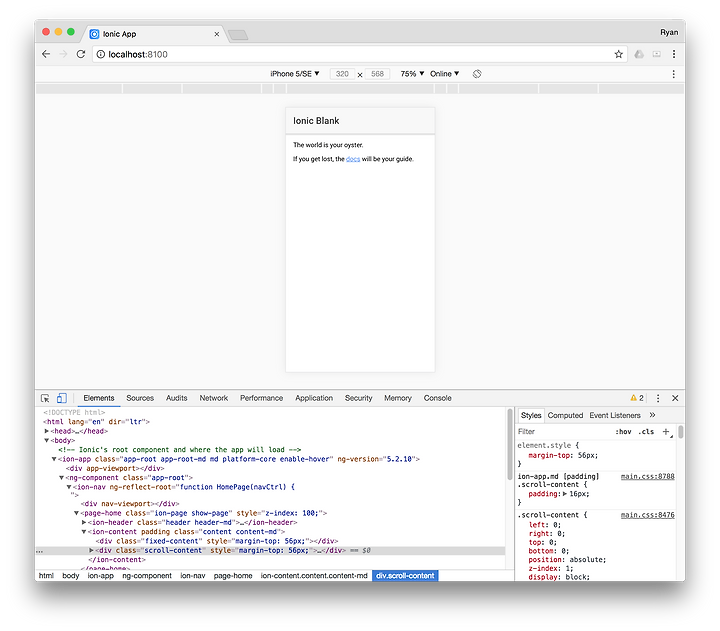Expand the padding shorthand property triangle

(565, 494)
